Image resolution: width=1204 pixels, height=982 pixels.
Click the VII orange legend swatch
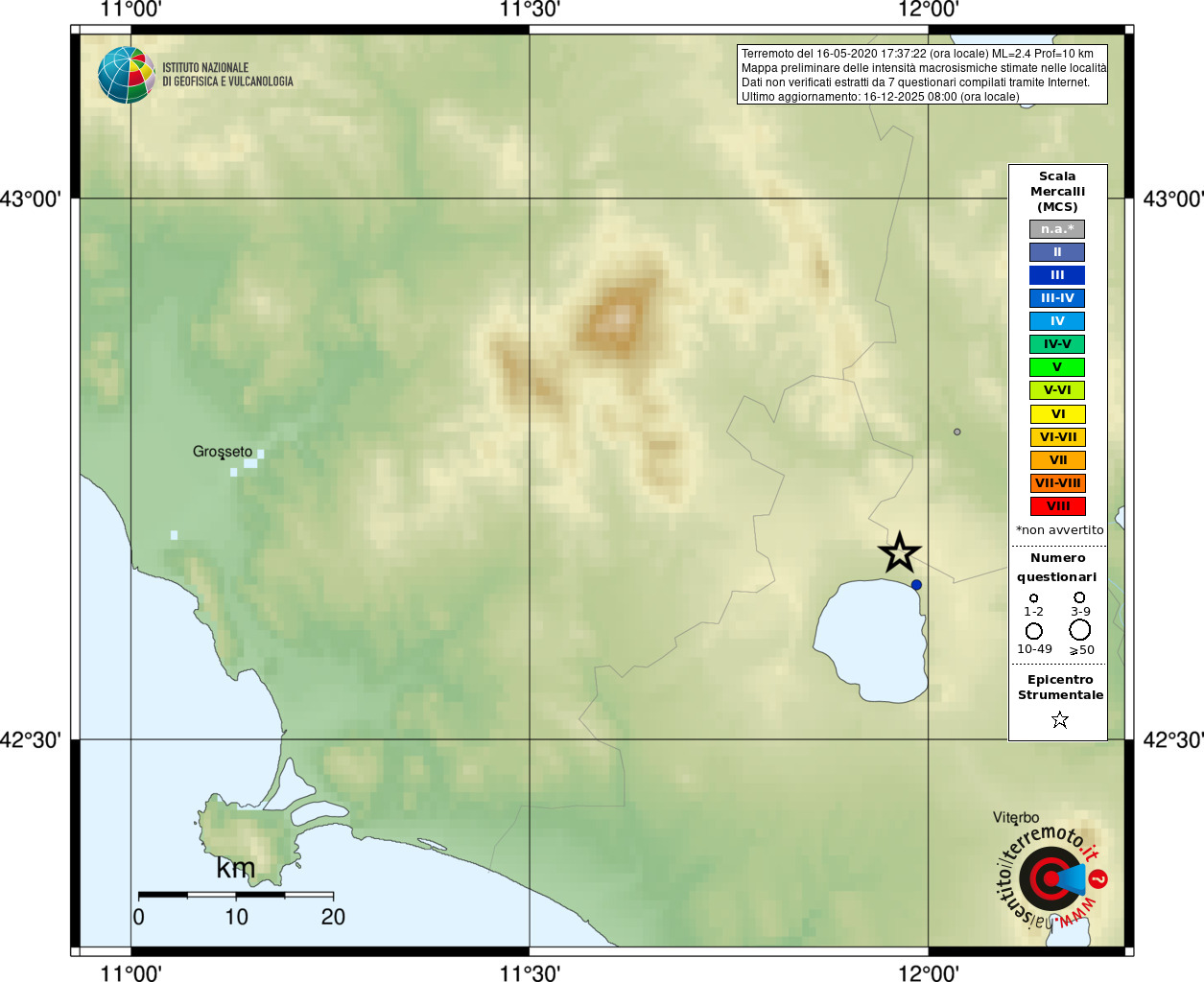coord(1057,460)
